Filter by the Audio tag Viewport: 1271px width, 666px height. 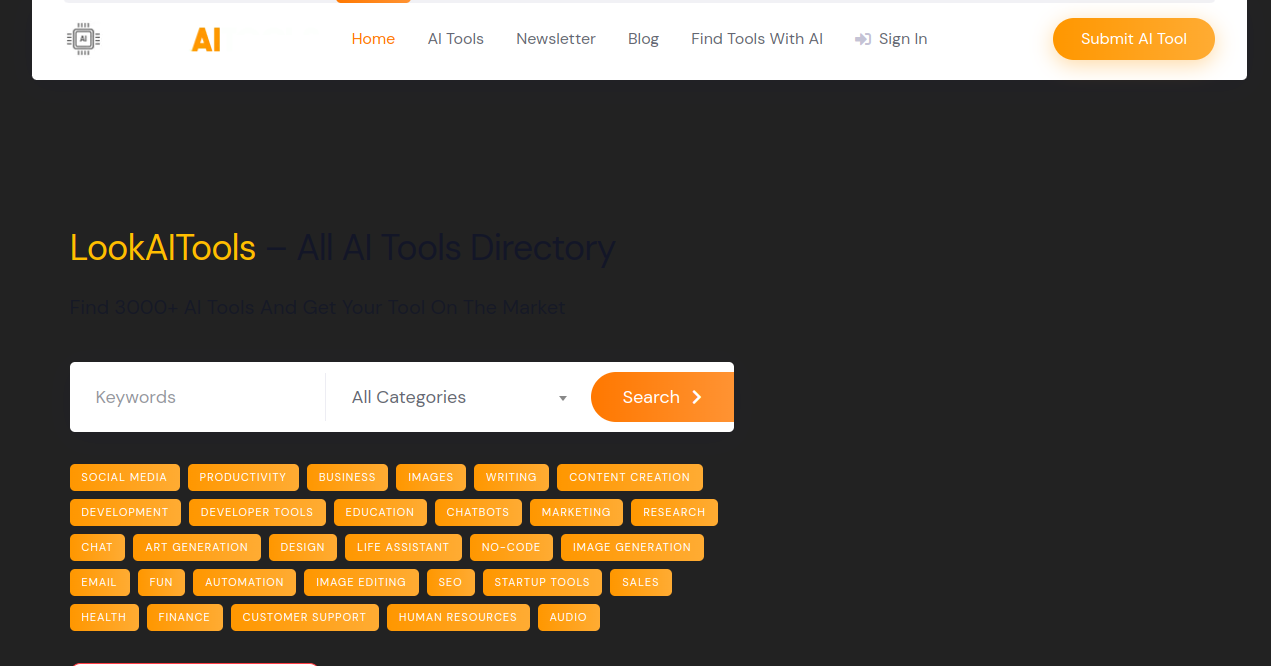click(x=568, y=617)
